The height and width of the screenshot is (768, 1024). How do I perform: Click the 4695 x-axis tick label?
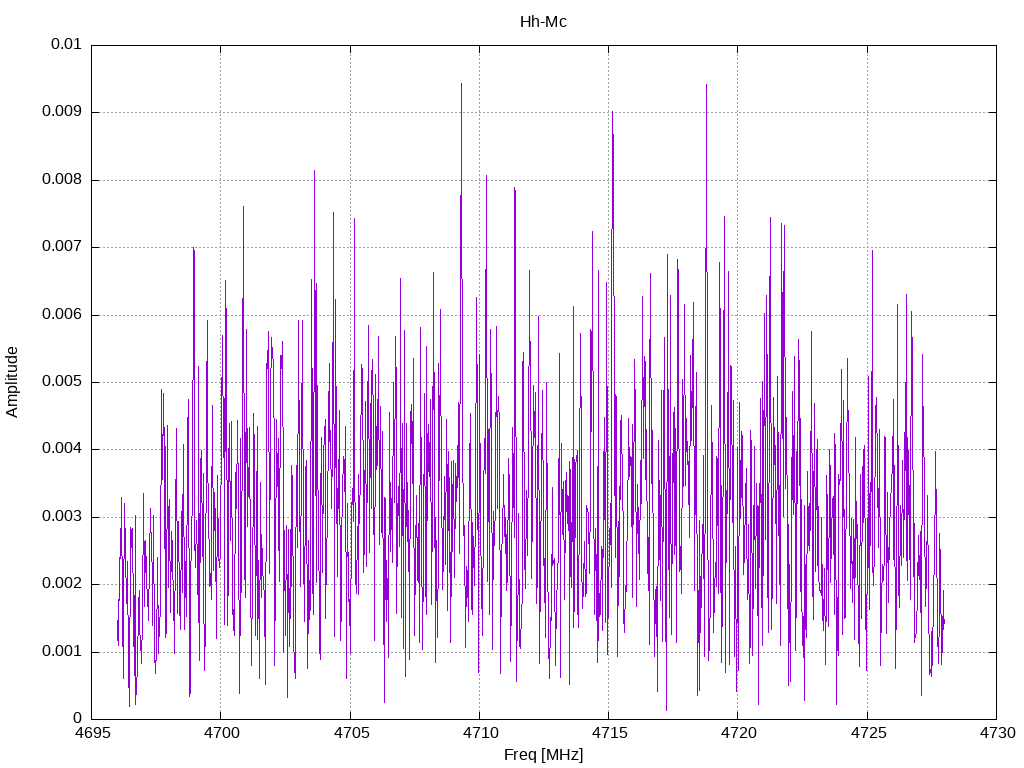pos(92,733)
